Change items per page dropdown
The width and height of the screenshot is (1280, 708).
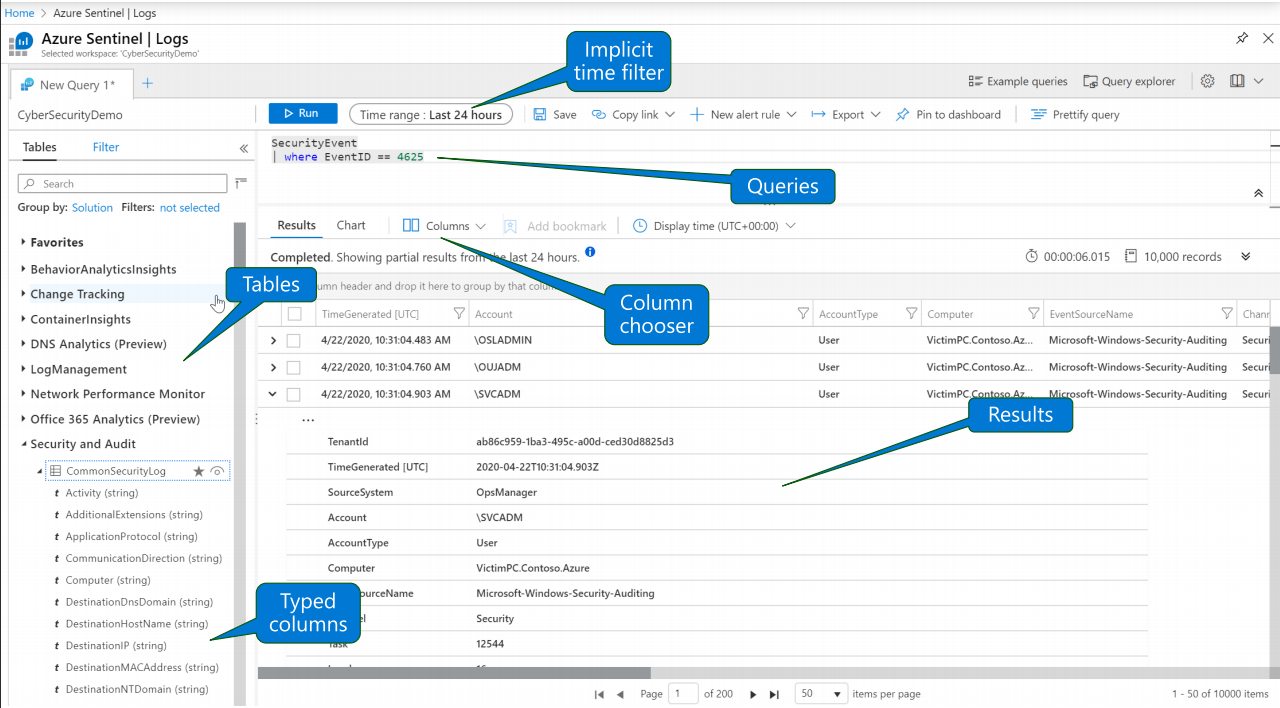point(821,694)
